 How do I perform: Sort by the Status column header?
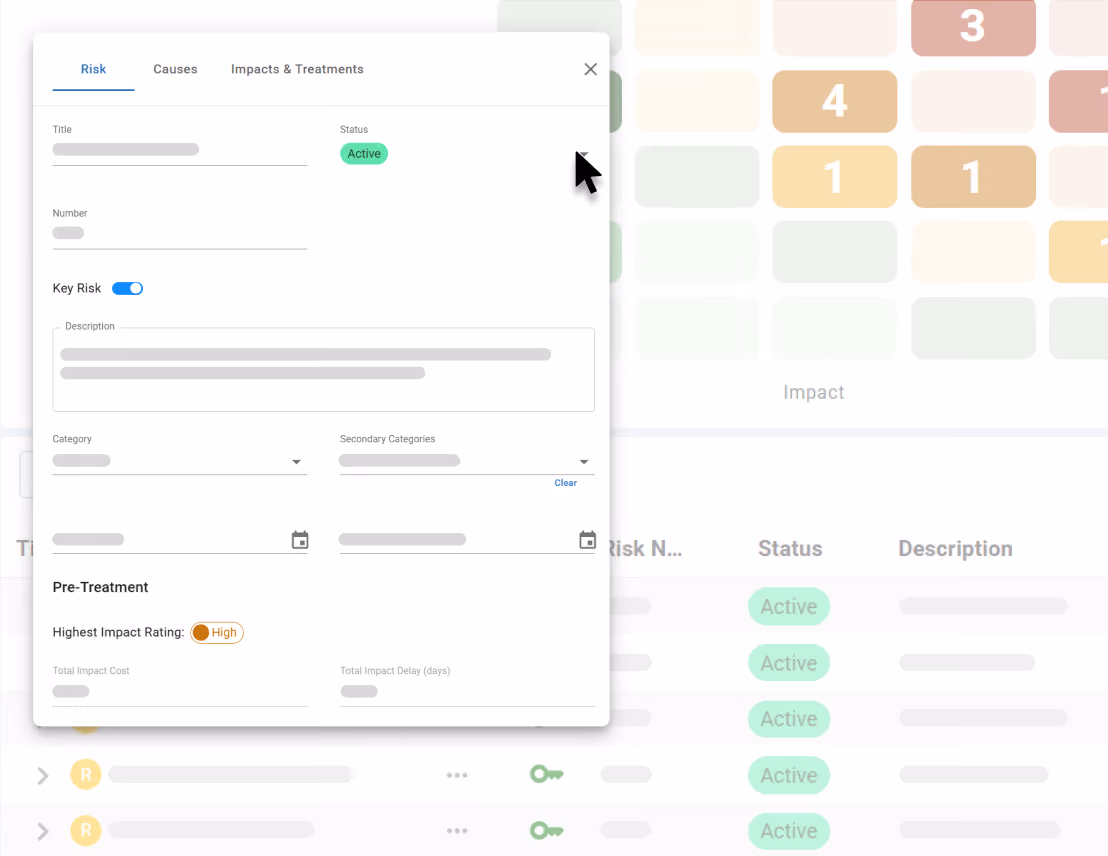790,549
